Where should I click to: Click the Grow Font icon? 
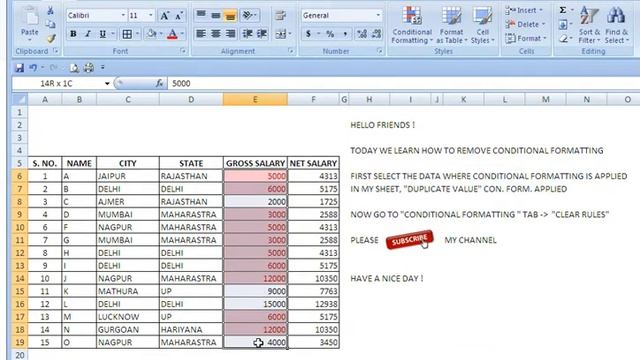tap(164, 16)
